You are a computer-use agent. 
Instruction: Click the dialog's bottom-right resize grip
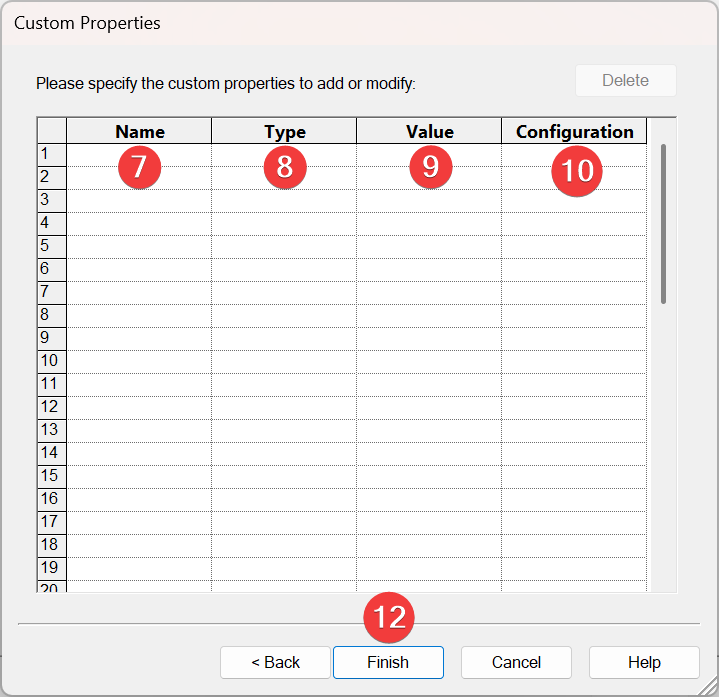click(x=708, y=686)
